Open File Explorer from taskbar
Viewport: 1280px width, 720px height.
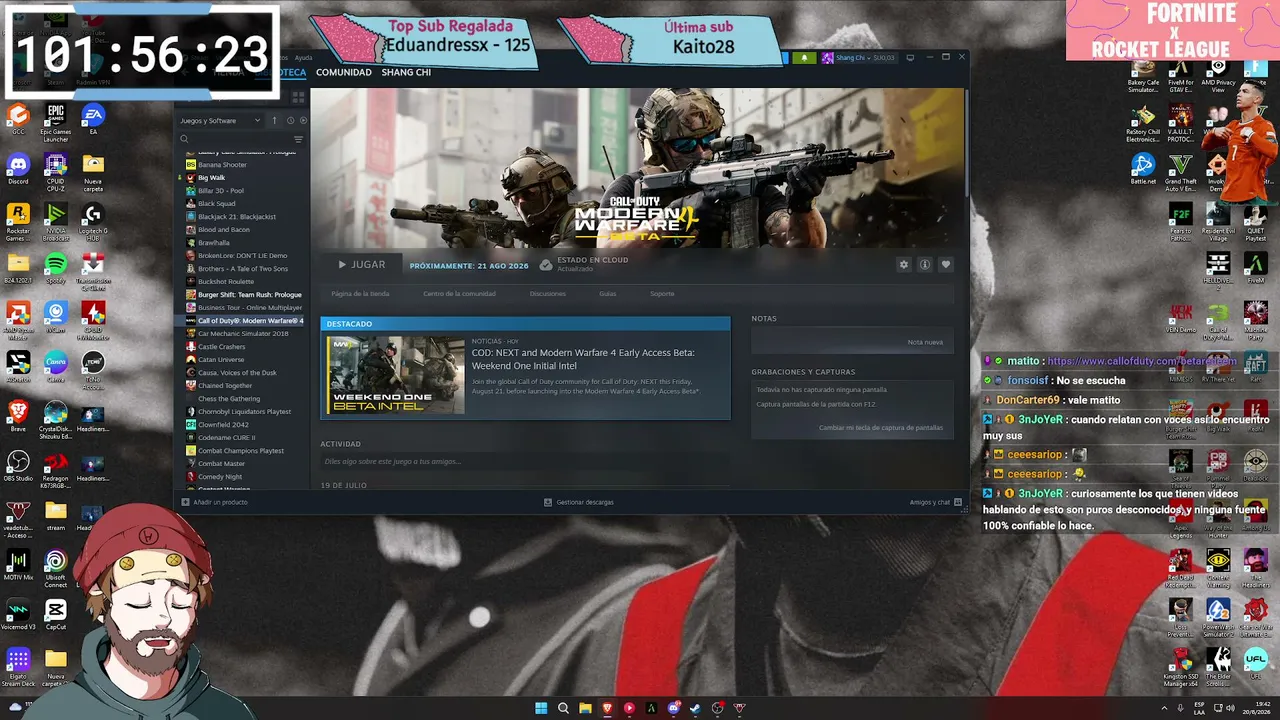pyautogui.click(x=585, y=708)
